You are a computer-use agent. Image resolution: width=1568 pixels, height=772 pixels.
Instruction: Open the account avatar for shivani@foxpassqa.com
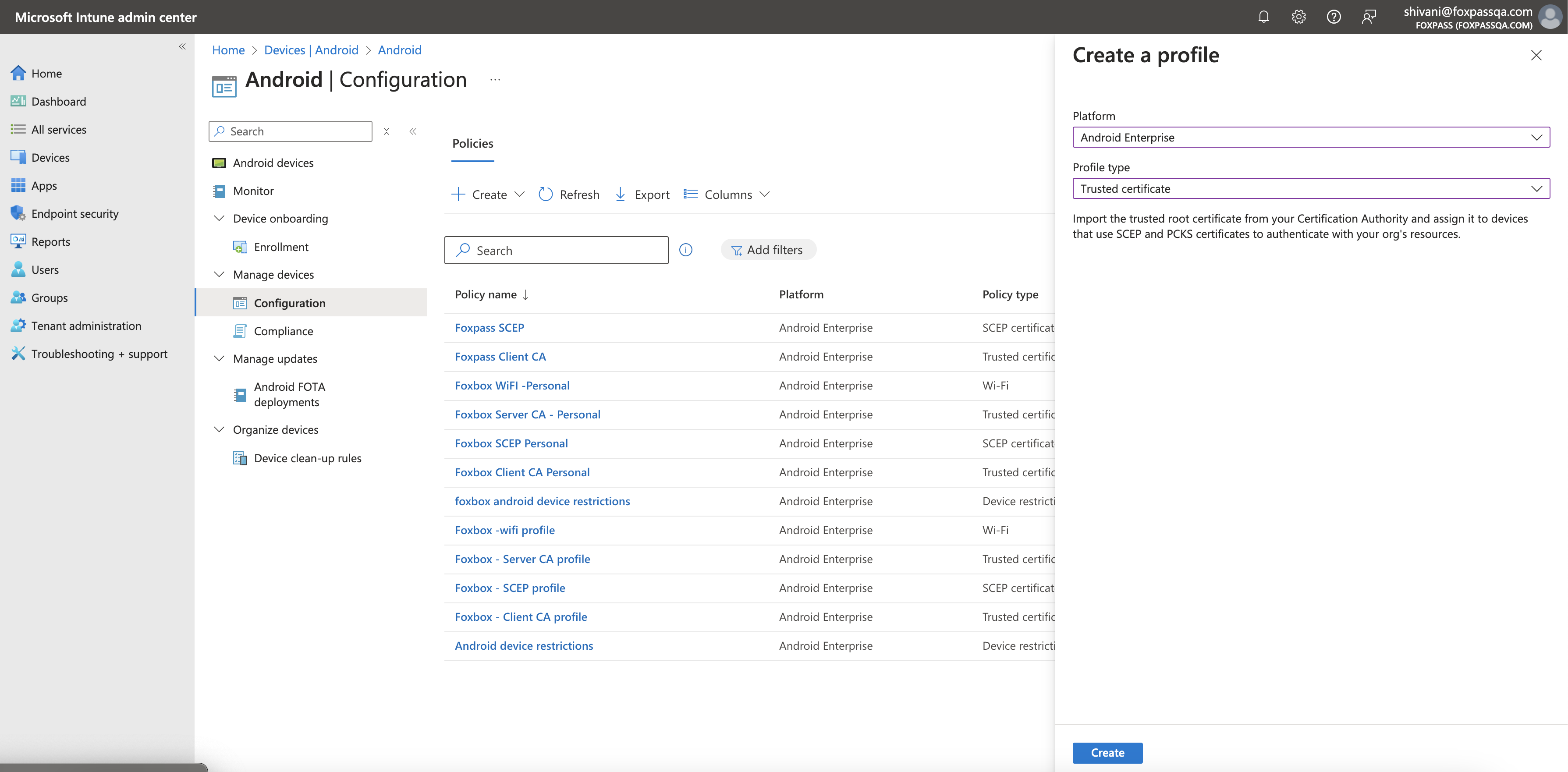[x=1550, y=17]
